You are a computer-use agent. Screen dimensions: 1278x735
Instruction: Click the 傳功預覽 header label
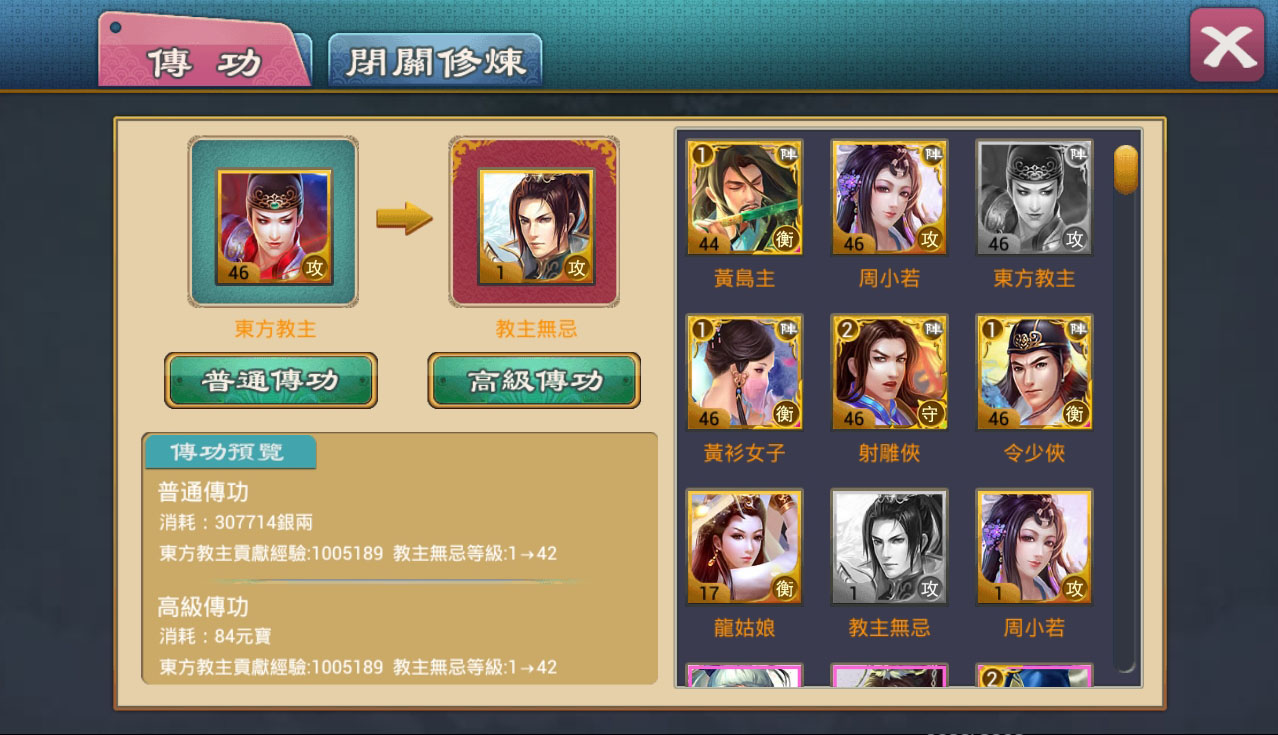(x=230, y=452)
